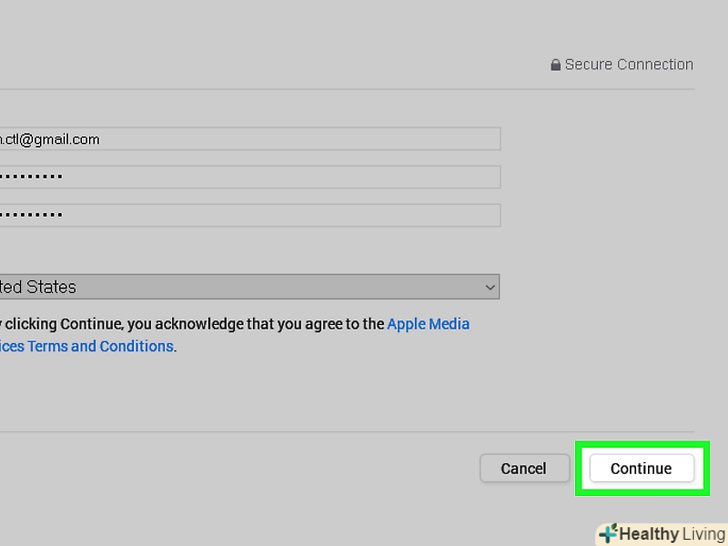728x546 pixels.
Task: Open the United States country dropdown
Action: click(x=250, y=287)
